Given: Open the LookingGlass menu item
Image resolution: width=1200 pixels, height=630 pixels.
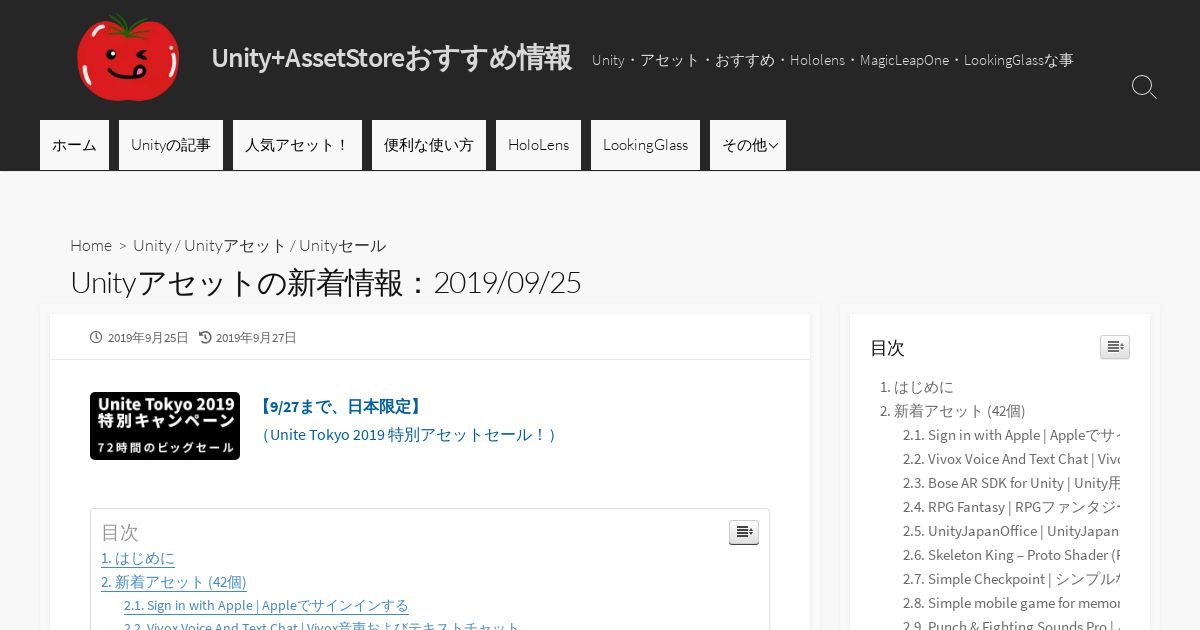Looking at the screenshot, I should tap(645, 145).
